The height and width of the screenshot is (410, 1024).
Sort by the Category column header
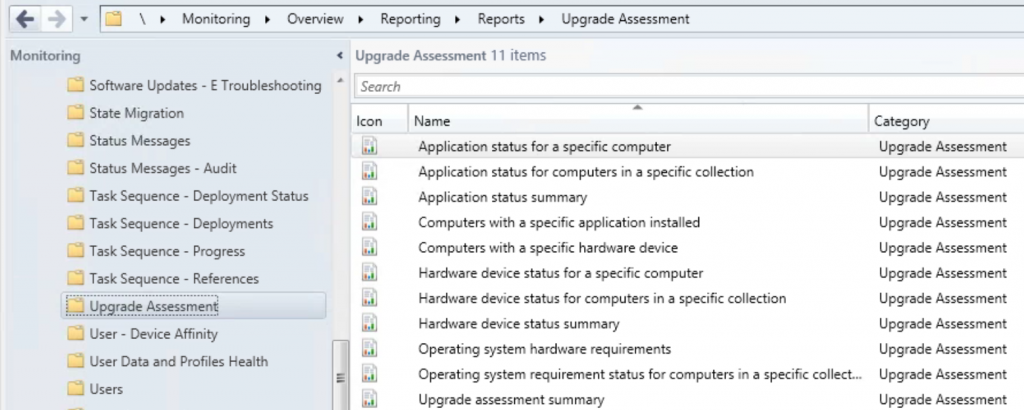coord(946,121)
